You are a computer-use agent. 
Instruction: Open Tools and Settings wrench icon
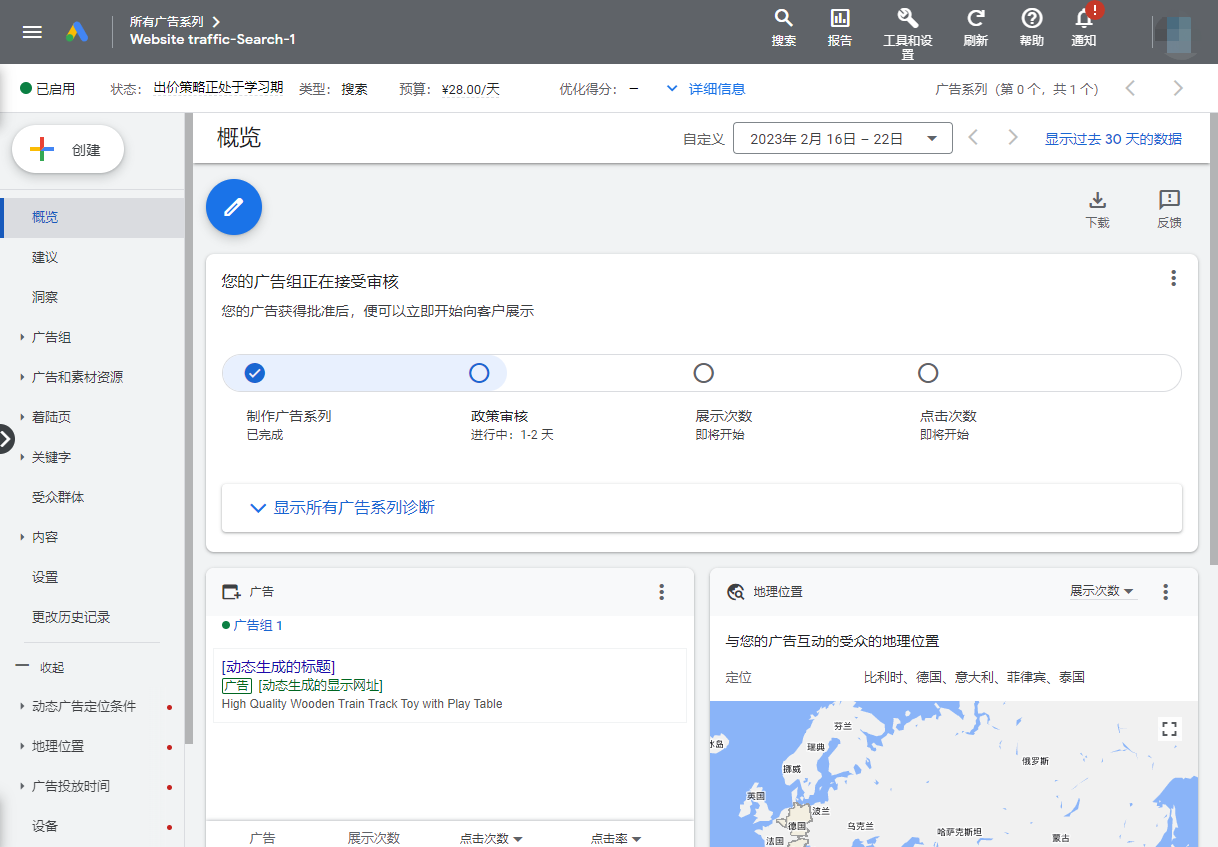pos(907,19)
